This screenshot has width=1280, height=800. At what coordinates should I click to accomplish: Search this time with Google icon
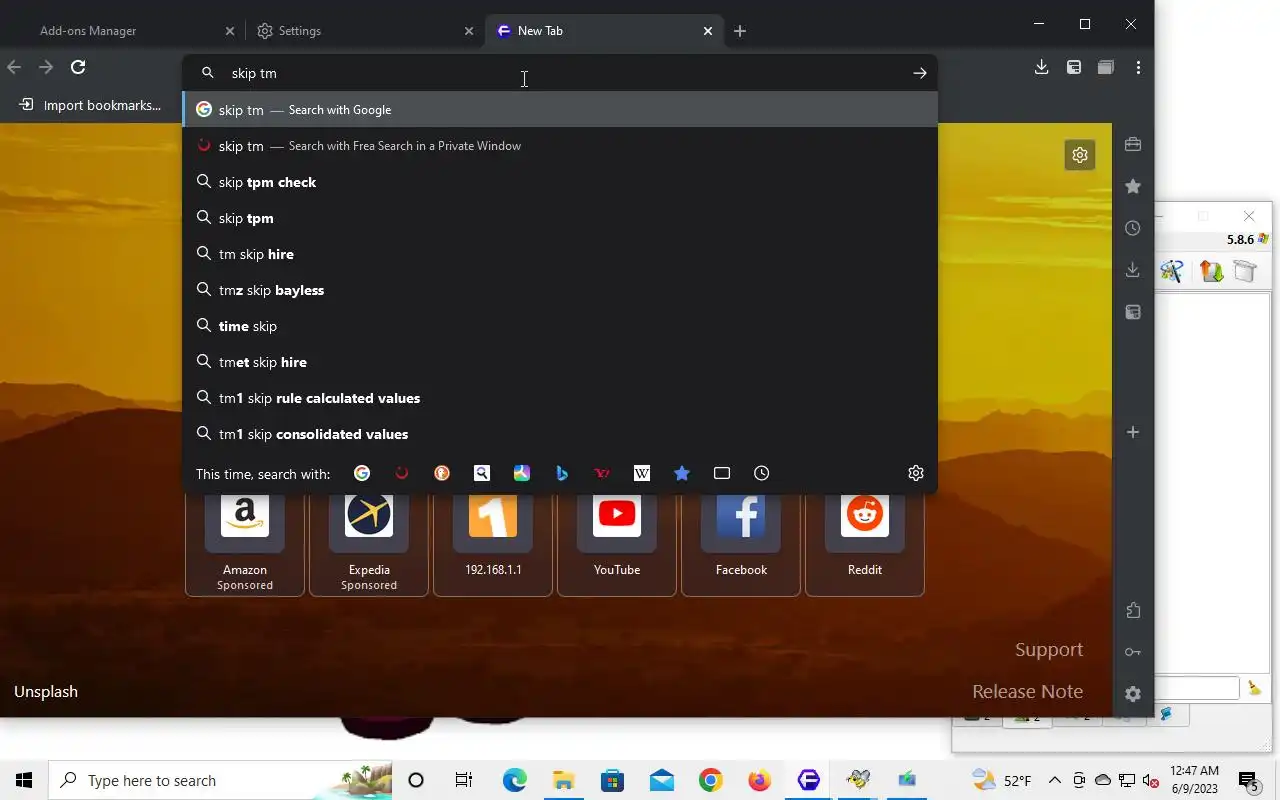[x=362, y=473]
